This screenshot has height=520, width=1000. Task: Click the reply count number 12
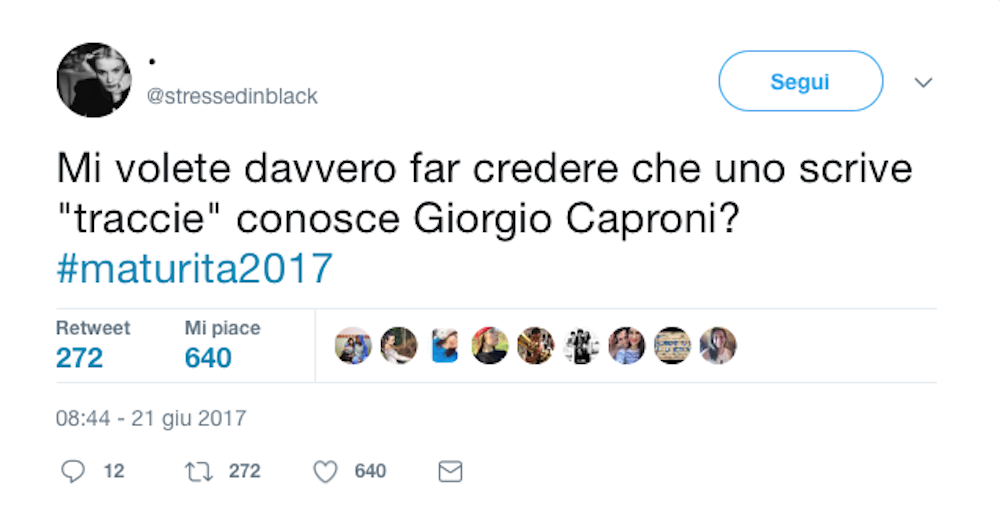coord(114,472)
